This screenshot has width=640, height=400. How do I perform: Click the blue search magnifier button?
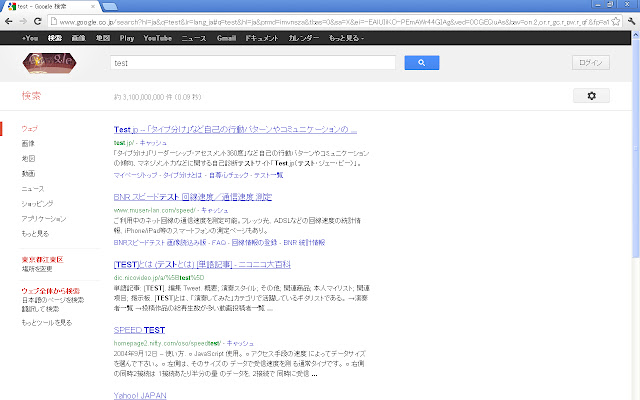coord(422,62)
